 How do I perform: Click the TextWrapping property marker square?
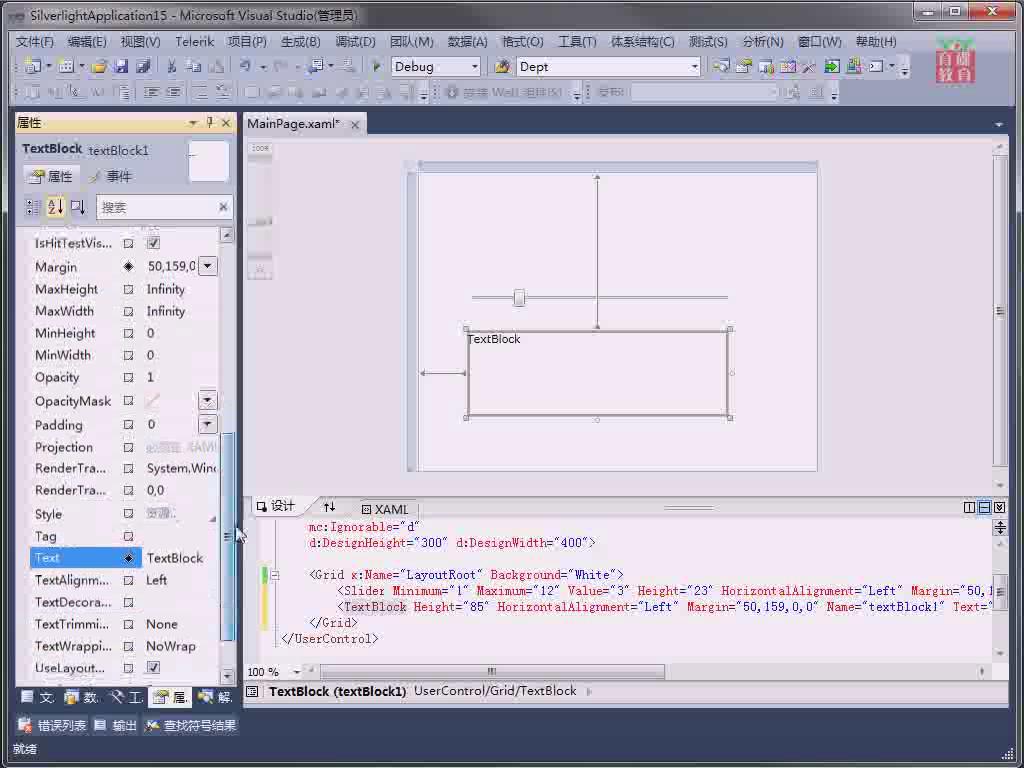[129, 647]
